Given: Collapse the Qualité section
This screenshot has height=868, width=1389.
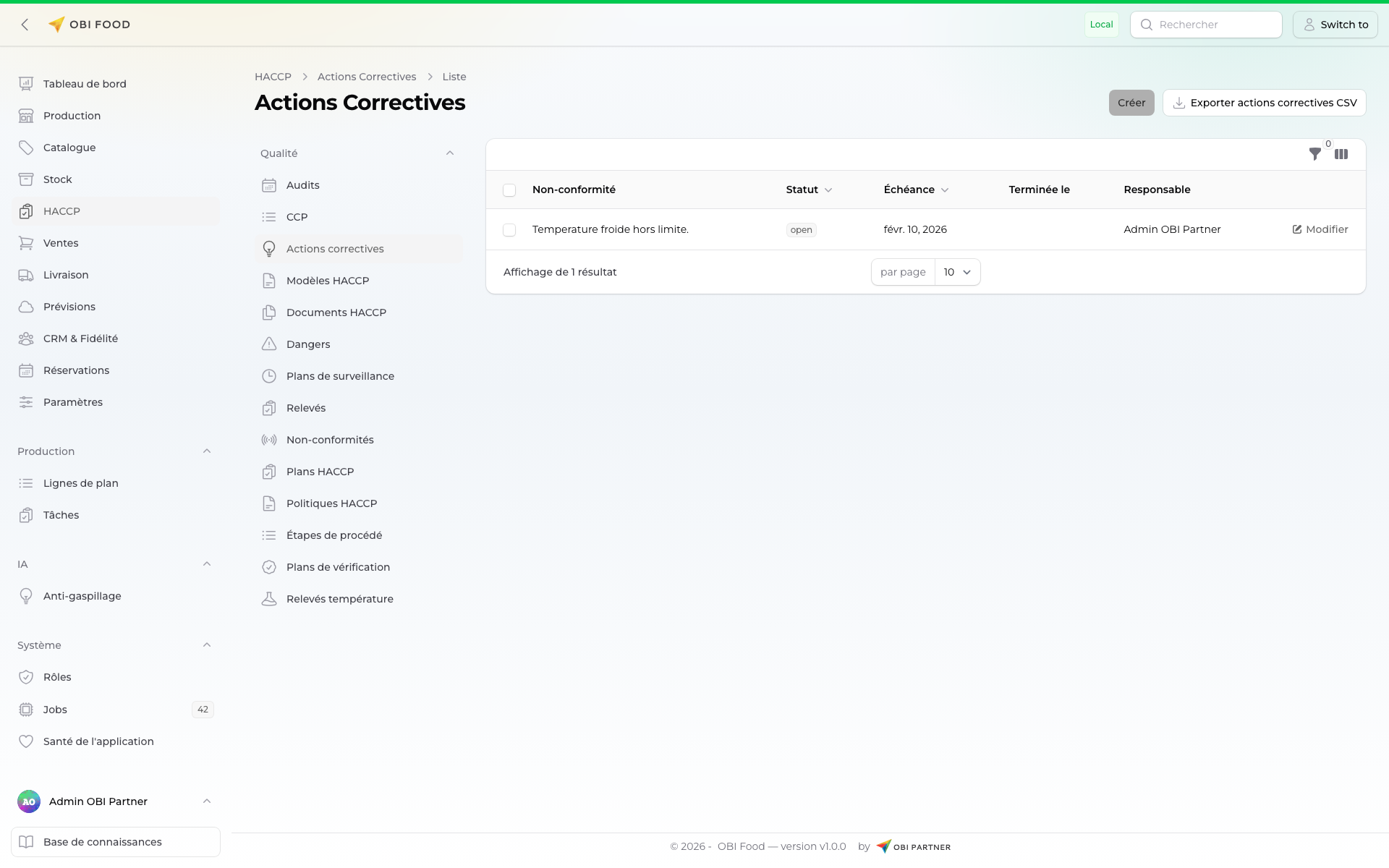Looking at the screenshot, I should tap(450, 153).
